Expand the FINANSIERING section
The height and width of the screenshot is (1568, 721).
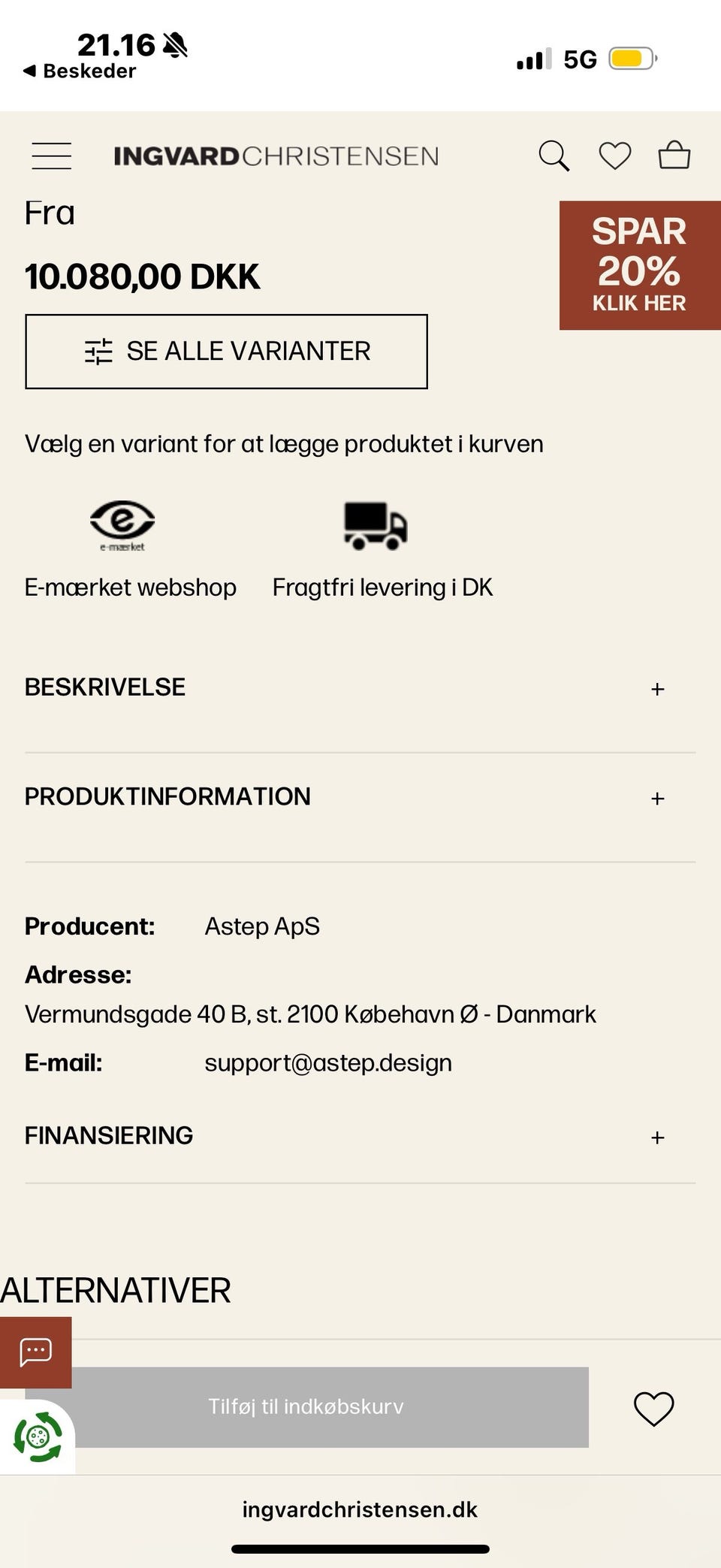657,1137
